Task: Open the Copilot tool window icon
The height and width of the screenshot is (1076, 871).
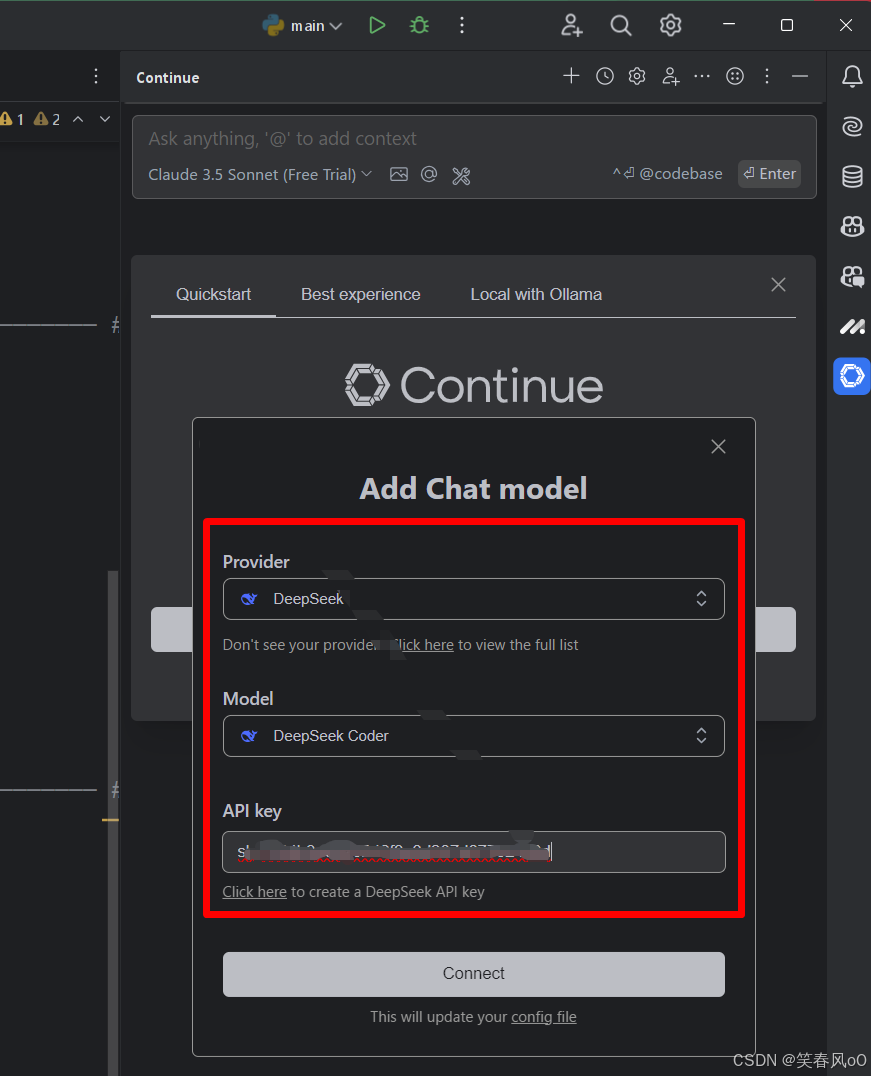Action: tap(852, 226)
